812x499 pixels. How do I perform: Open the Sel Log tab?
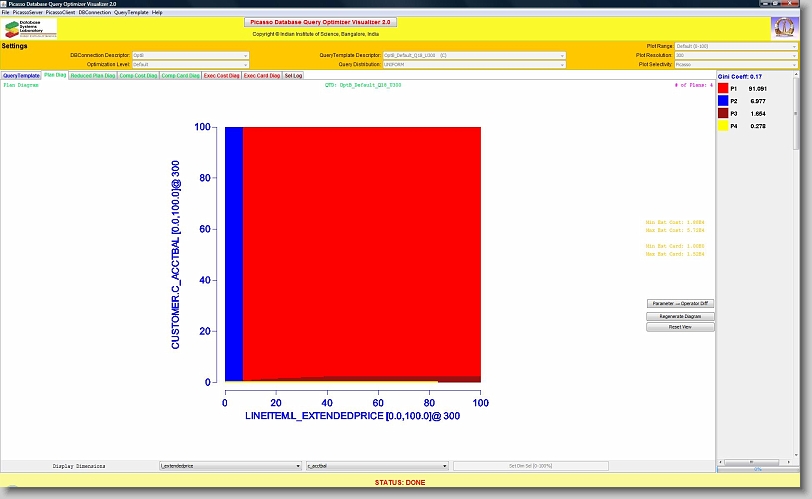(x=293, y=75)
